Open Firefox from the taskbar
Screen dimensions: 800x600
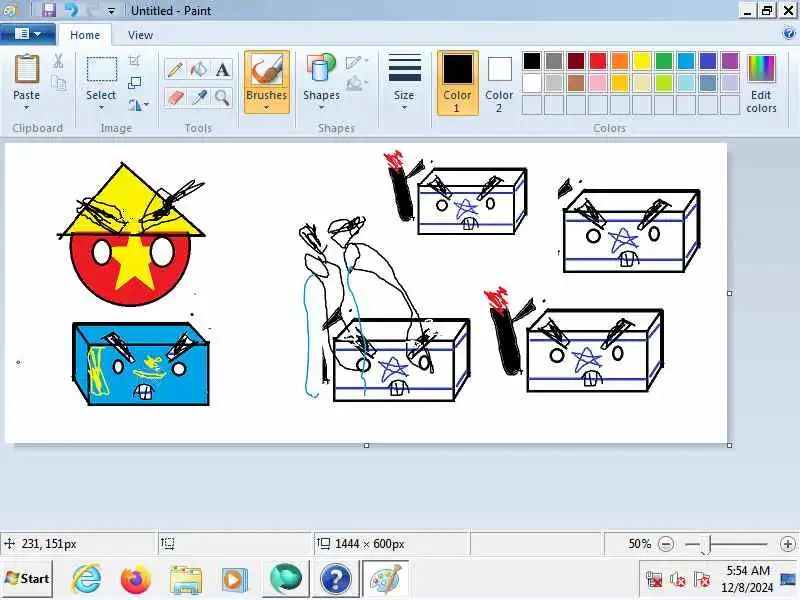(x=136, y=579)
